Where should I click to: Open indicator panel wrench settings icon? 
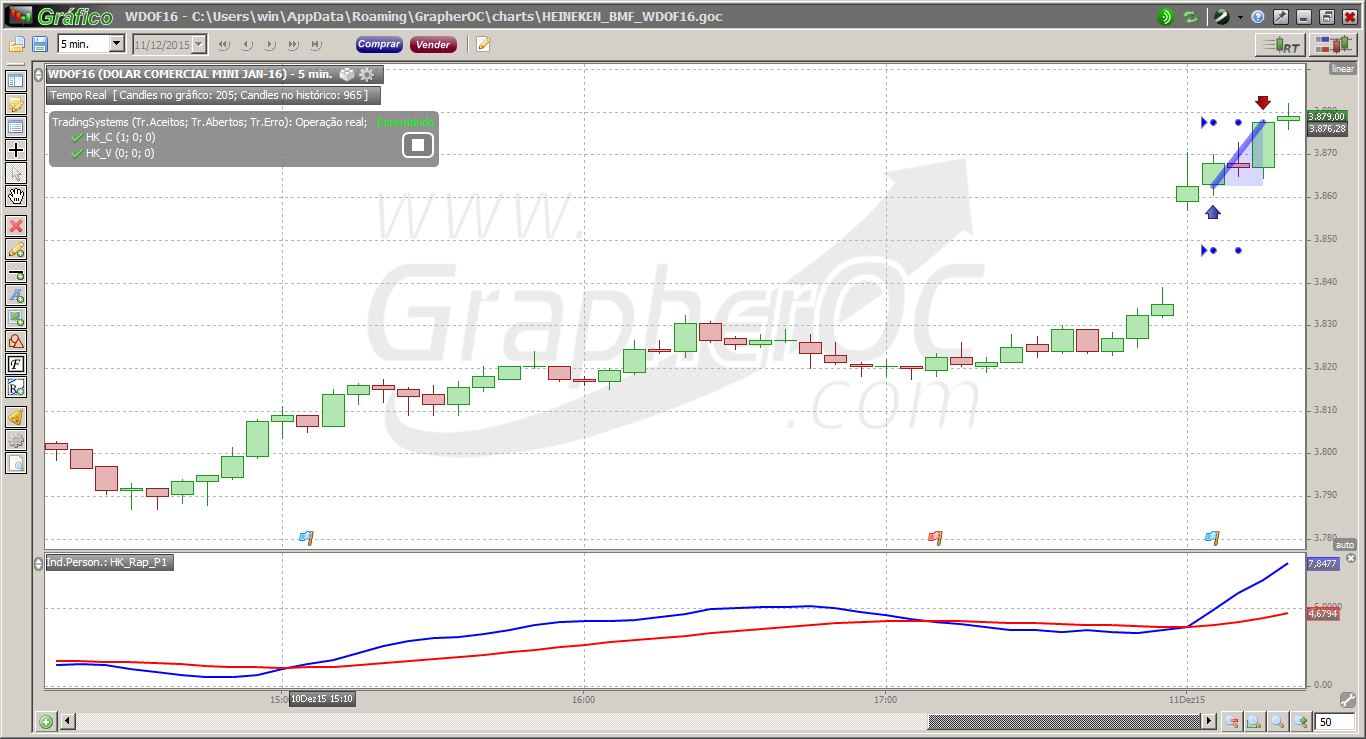point(1346,699)
